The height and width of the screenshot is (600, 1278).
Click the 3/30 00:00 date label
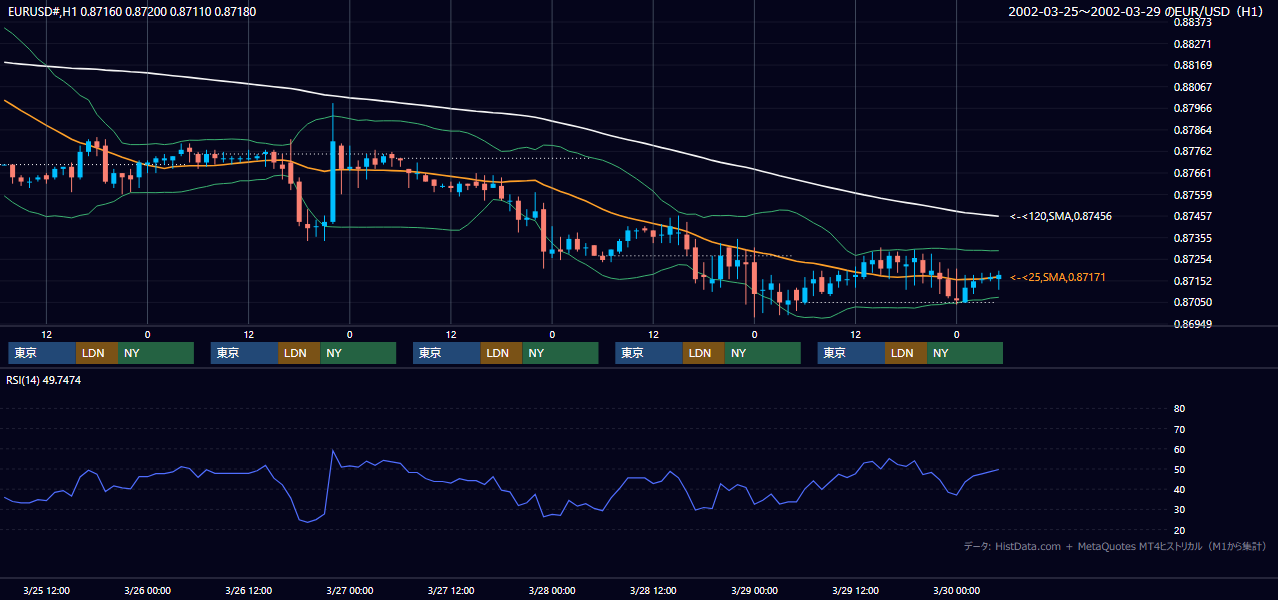[x=956, y=590]
